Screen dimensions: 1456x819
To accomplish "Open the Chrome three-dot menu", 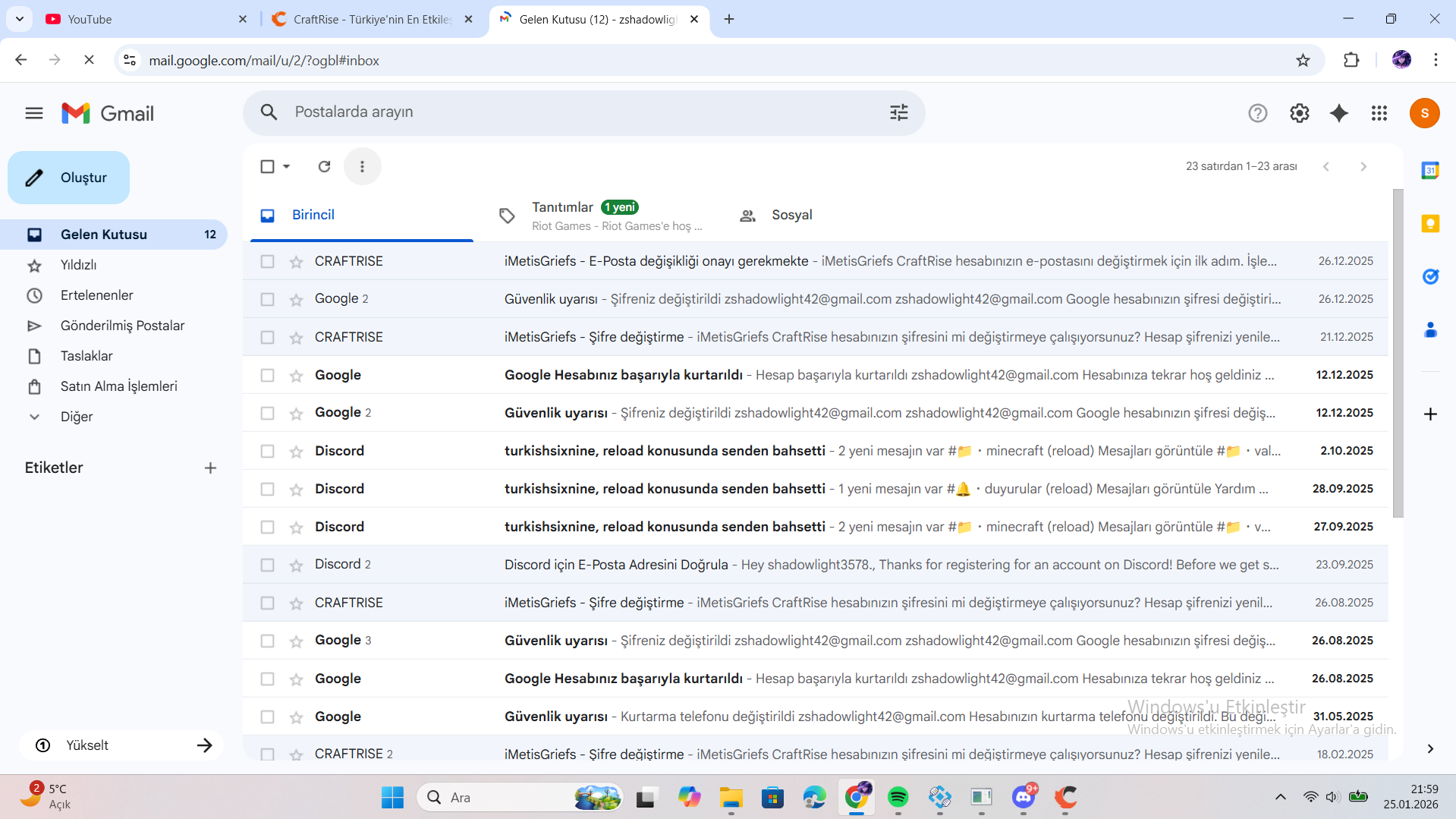I will coord(1436,60).
